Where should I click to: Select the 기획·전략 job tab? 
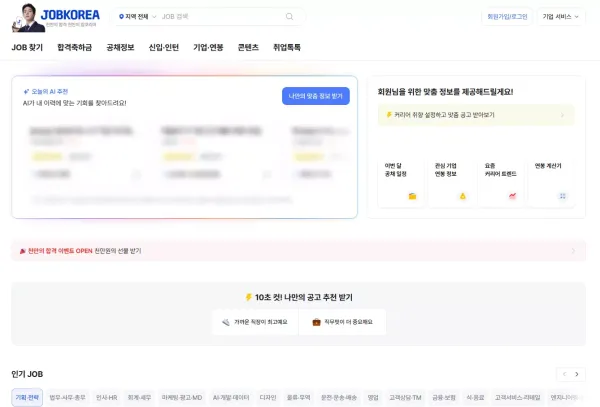27,397
